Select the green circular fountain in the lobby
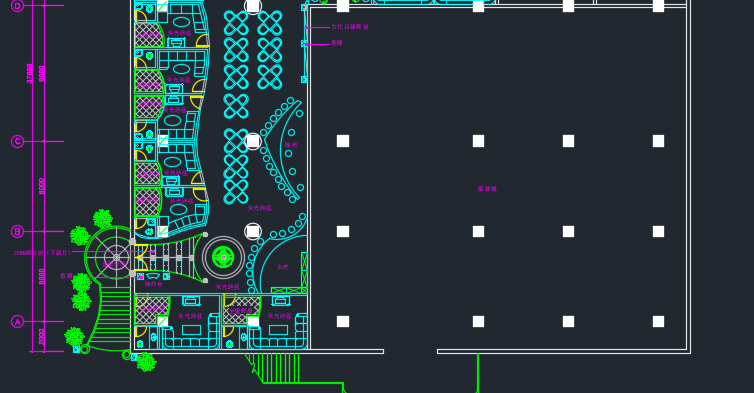 point(223,257)
